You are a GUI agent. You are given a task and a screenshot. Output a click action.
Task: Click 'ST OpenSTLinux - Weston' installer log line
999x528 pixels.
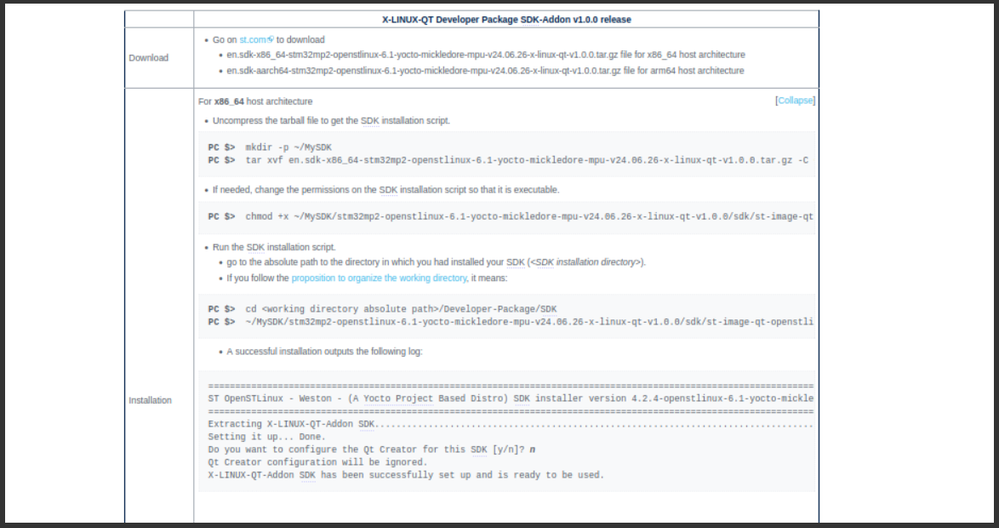click(511, 399)
